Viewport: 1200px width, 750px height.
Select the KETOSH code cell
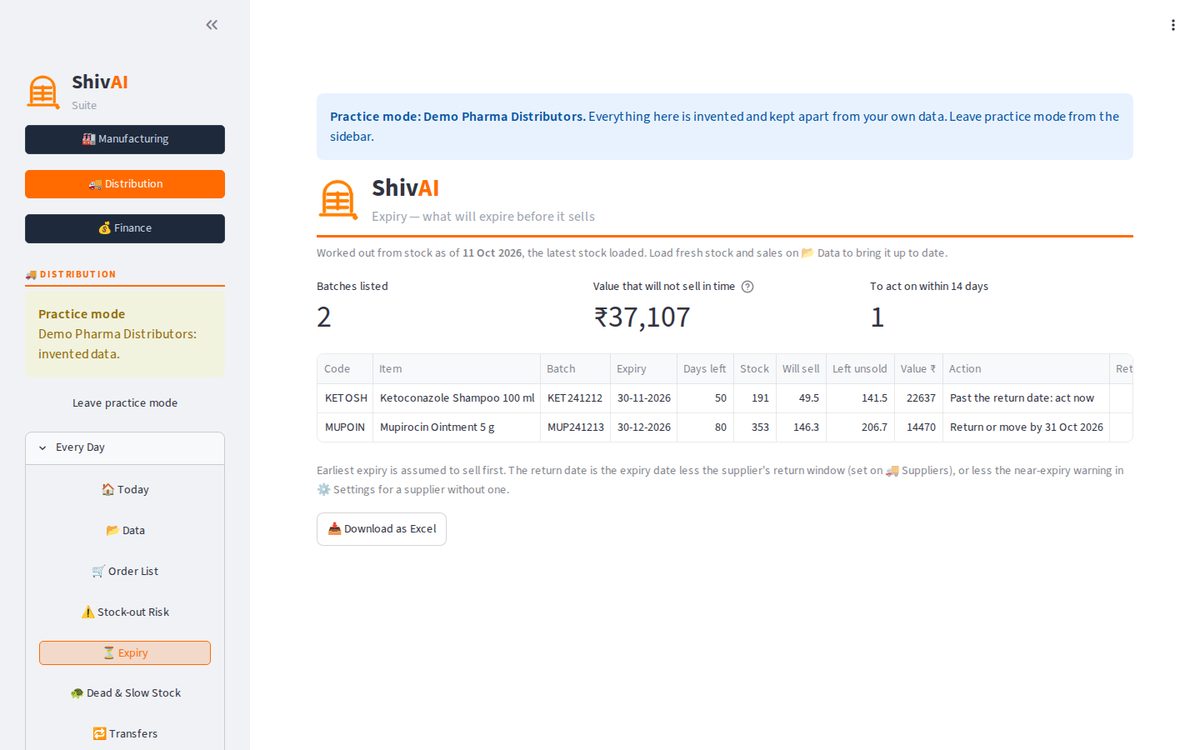tap(345, 398)
